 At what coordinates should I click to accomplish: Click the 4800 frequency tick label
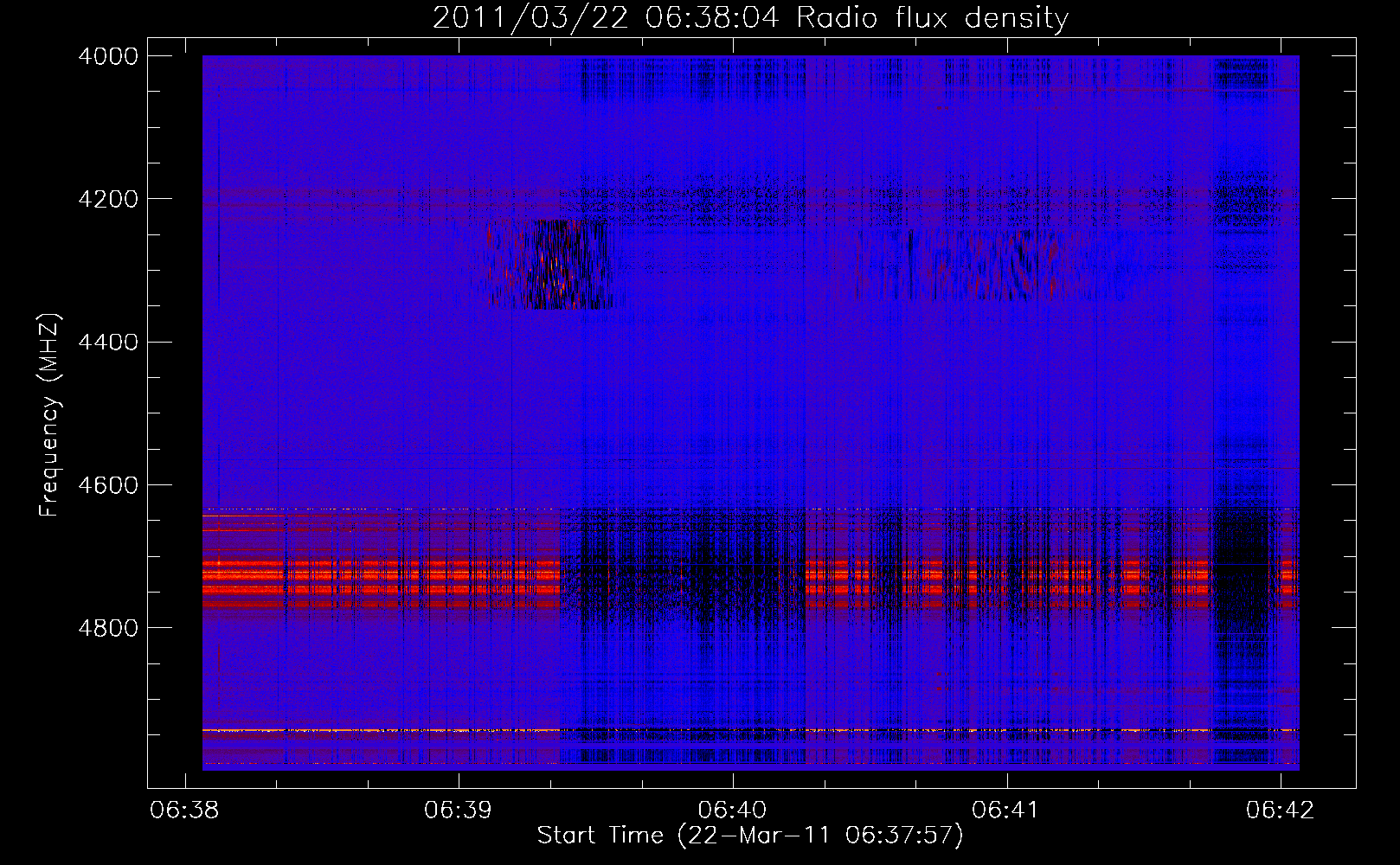click(x=108, y=628)
